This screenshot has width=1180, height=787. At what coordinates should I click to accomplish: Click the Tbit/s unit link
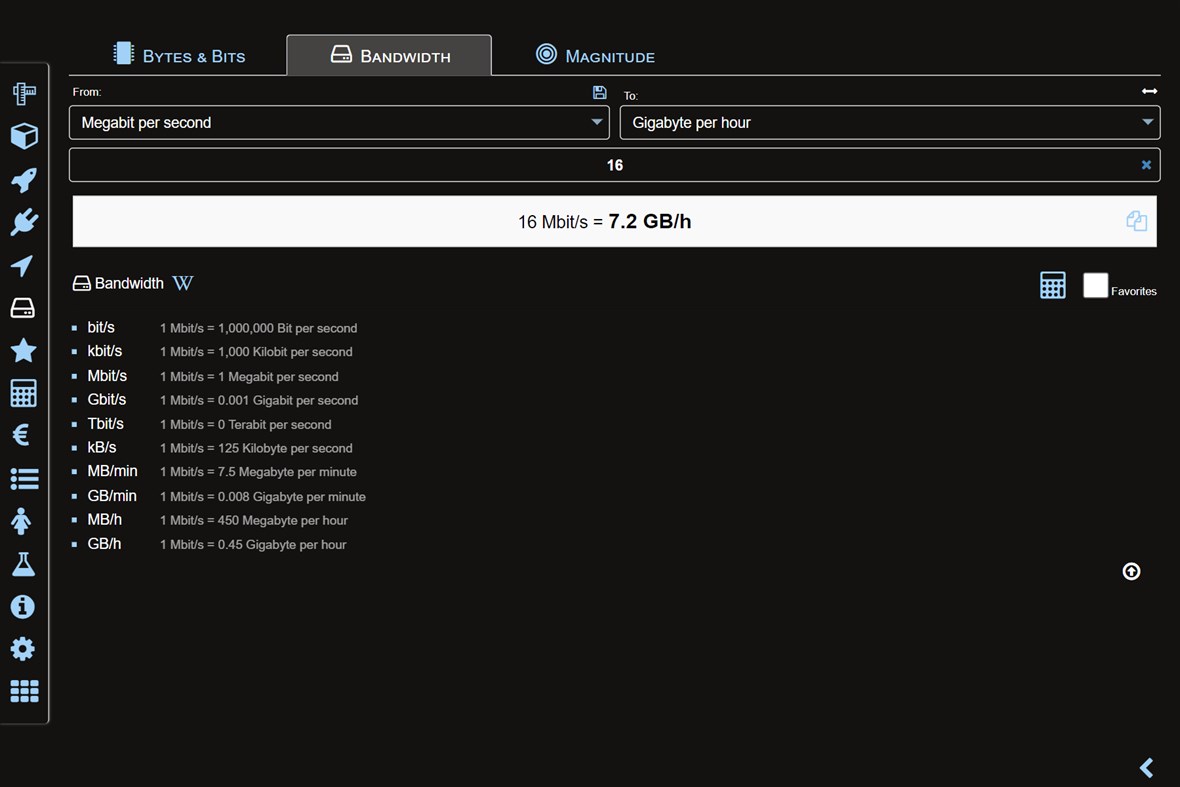(x=105, y=424)
